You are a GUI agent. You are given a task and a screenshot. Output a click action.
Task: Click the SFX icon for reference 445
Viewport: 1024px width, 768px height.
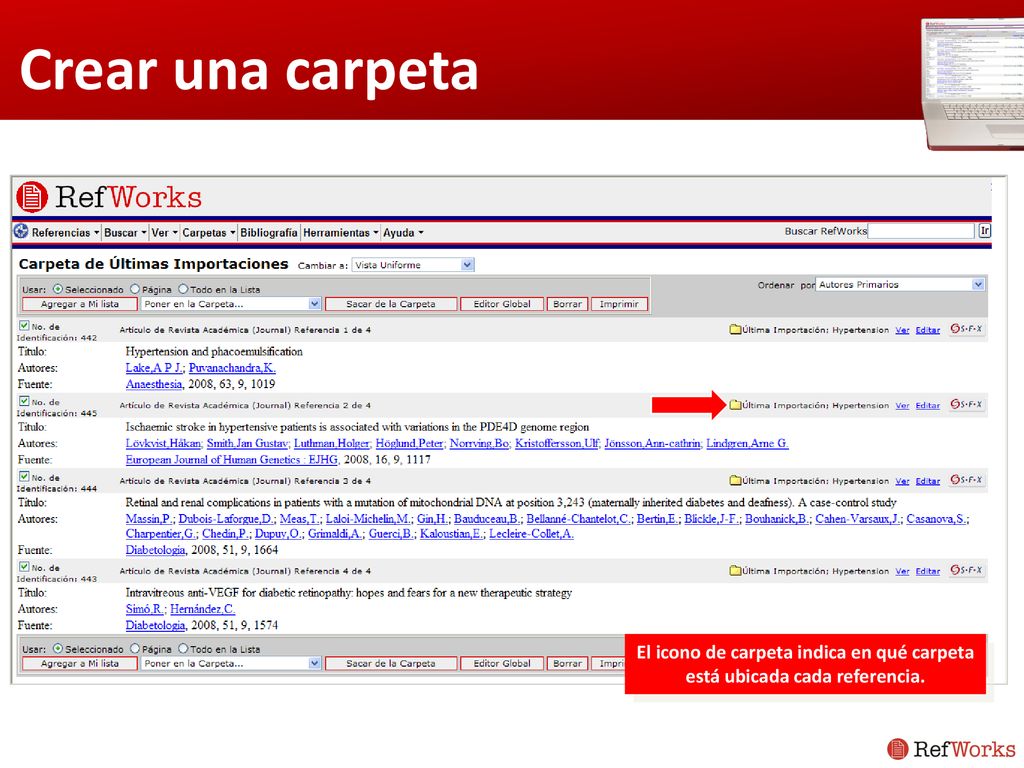966,404
